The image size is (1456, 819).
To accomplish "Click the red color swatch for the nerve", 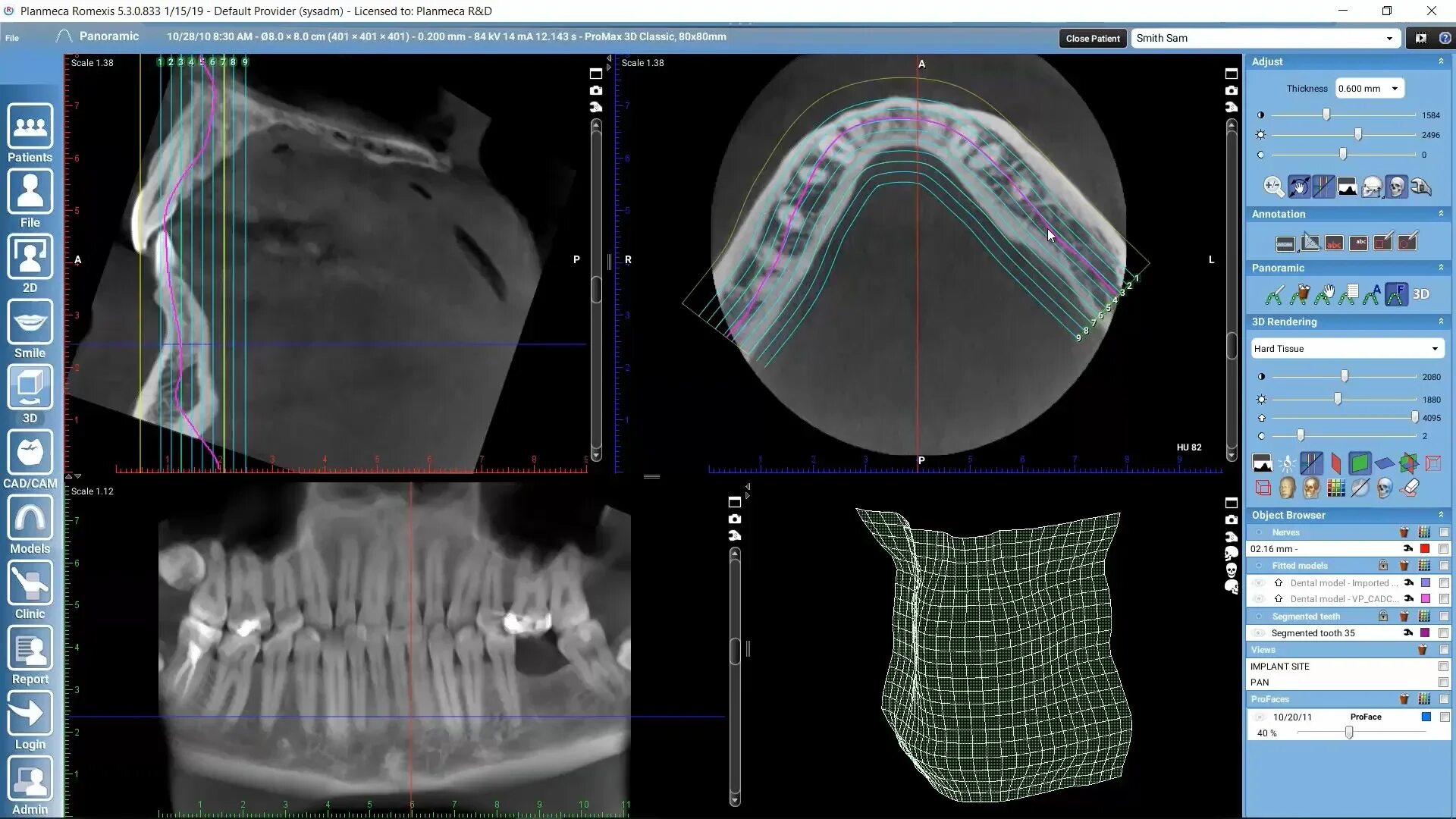I will 1425,549.
